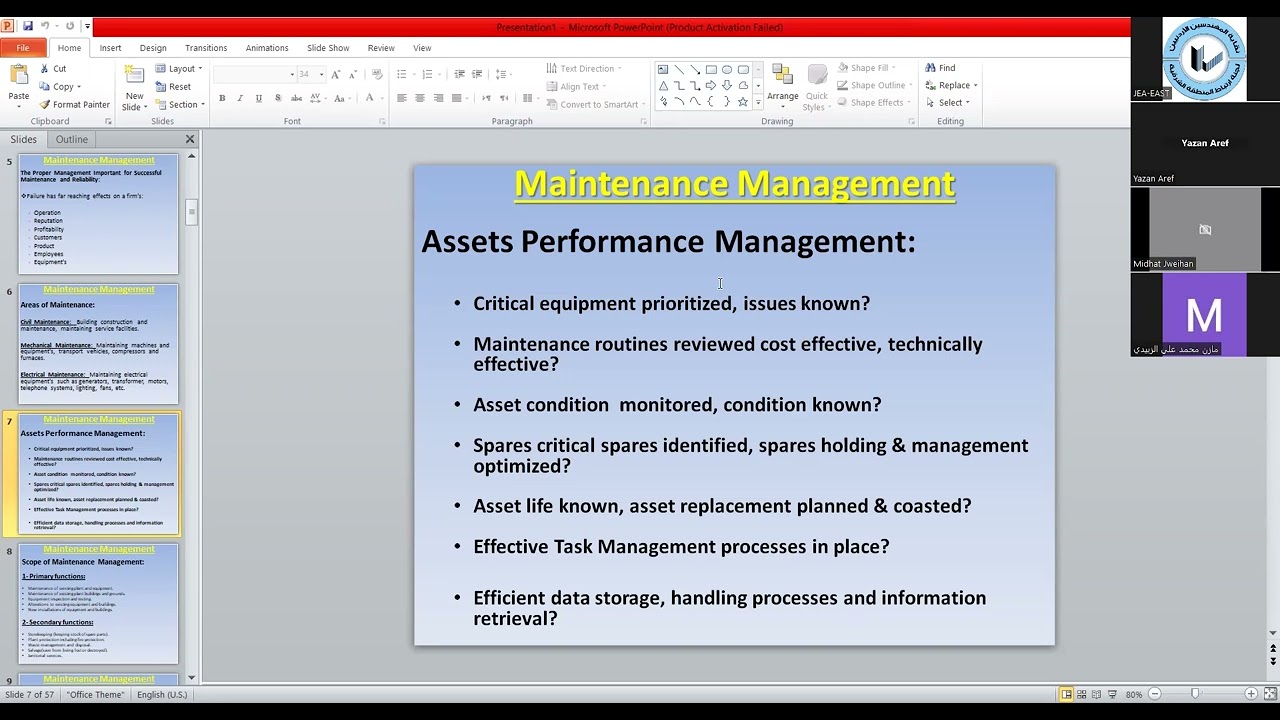Expand the shapes gallery More arrow
The height and width of the screenshot is (720, 1280).
pos(758,103)
